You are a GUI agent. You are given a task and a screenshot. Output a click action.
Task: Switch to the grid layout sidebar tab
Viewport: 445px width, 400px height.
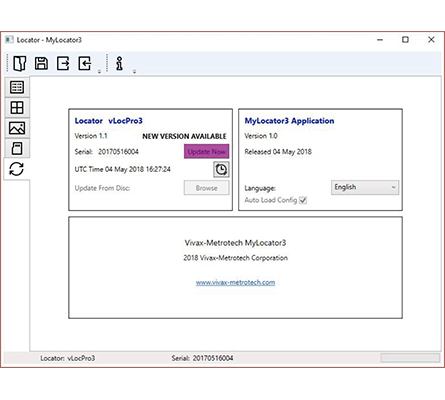[x=17, y=108]
